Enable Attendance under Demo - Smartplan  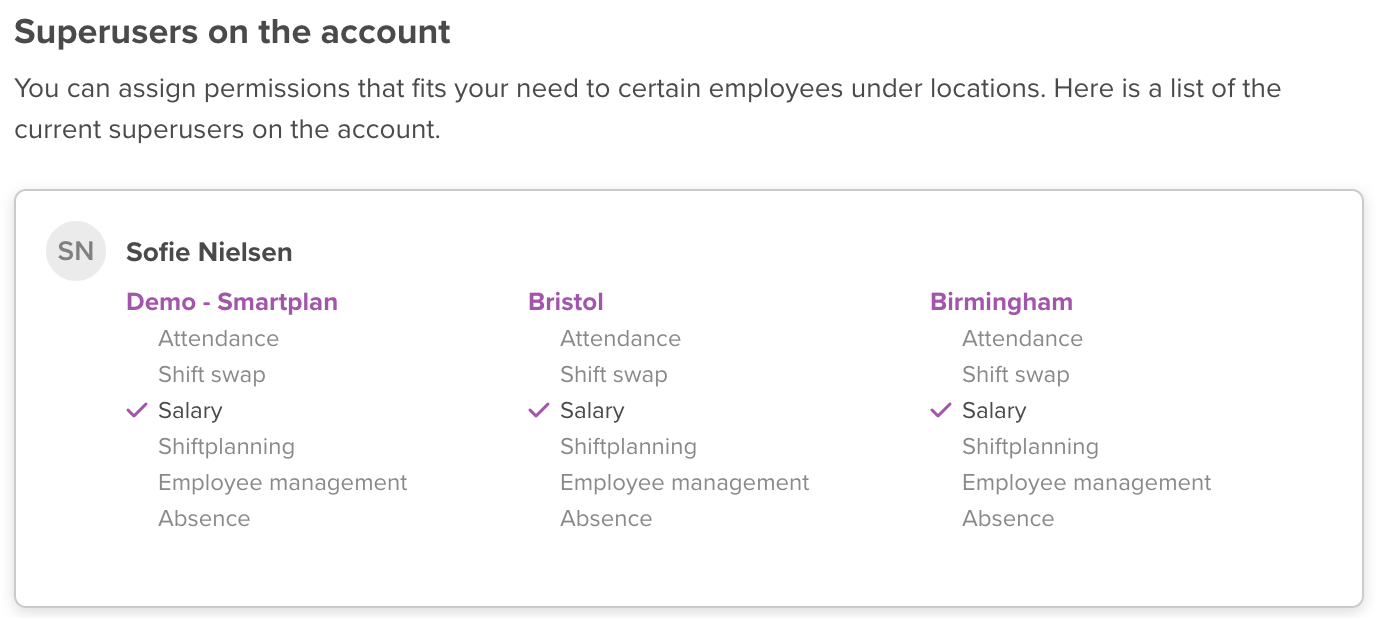218,339
